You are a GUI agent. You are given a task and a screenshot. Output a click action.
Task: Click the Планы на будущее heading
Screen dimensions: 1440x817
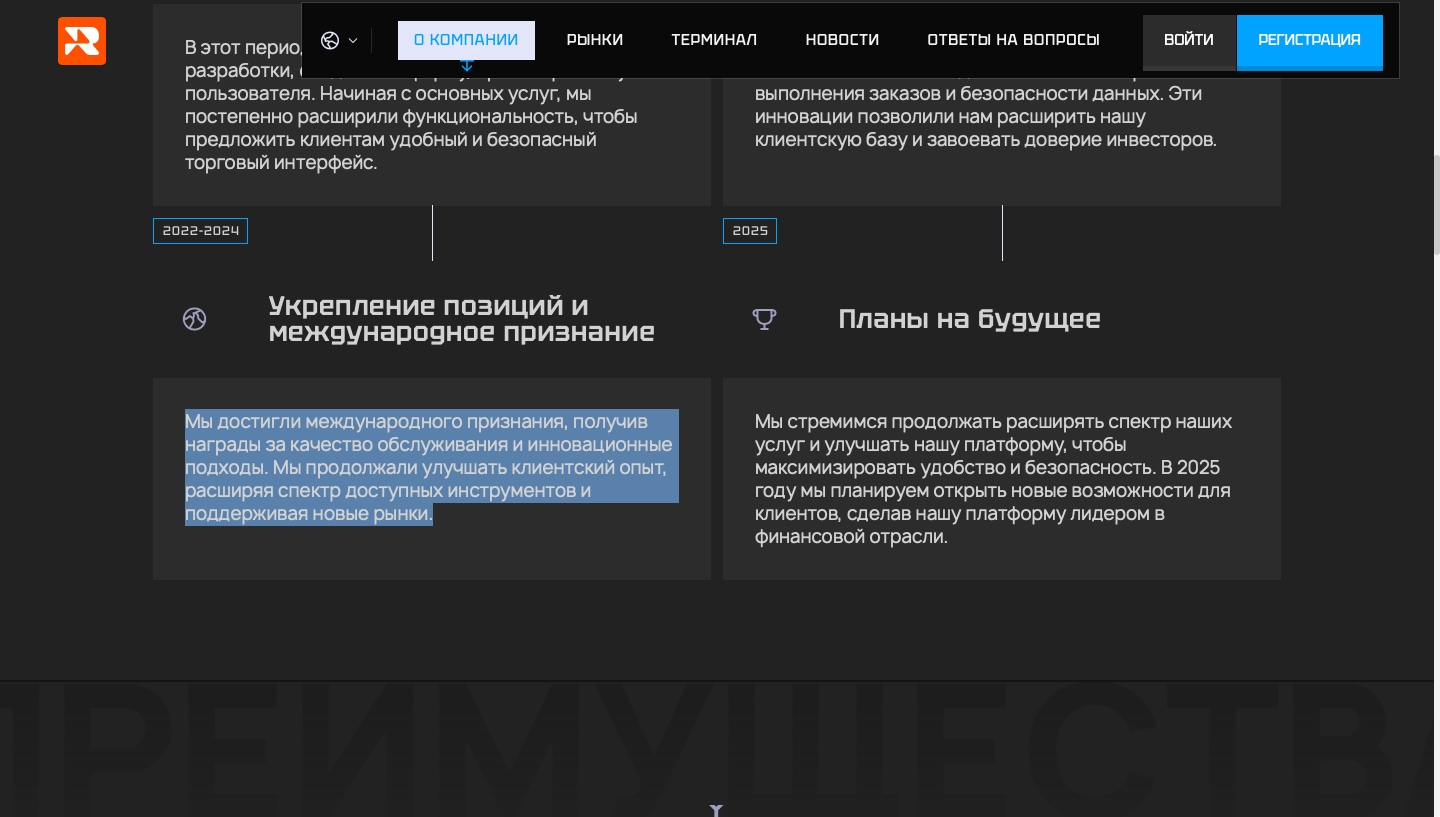(x=969, y=319)
